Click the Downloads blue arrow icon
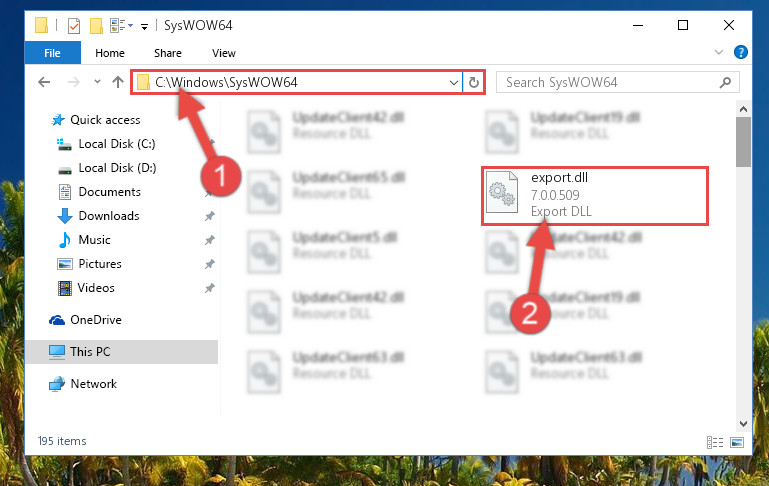Viewport: 769px width, 486px height. (x=65, y=216)
